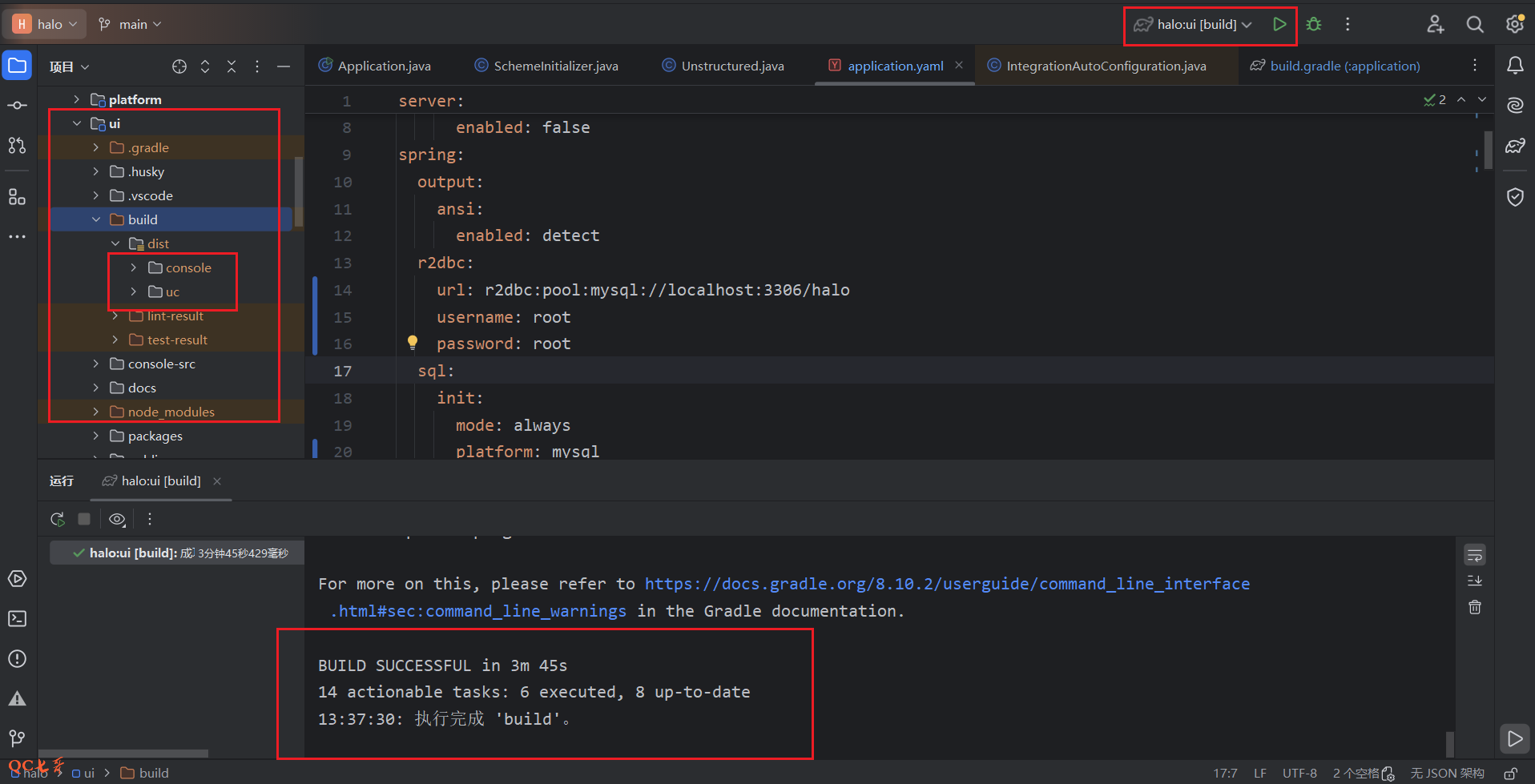
Task: Open the Gradle tool window
Action: (x=1515, y=146)
